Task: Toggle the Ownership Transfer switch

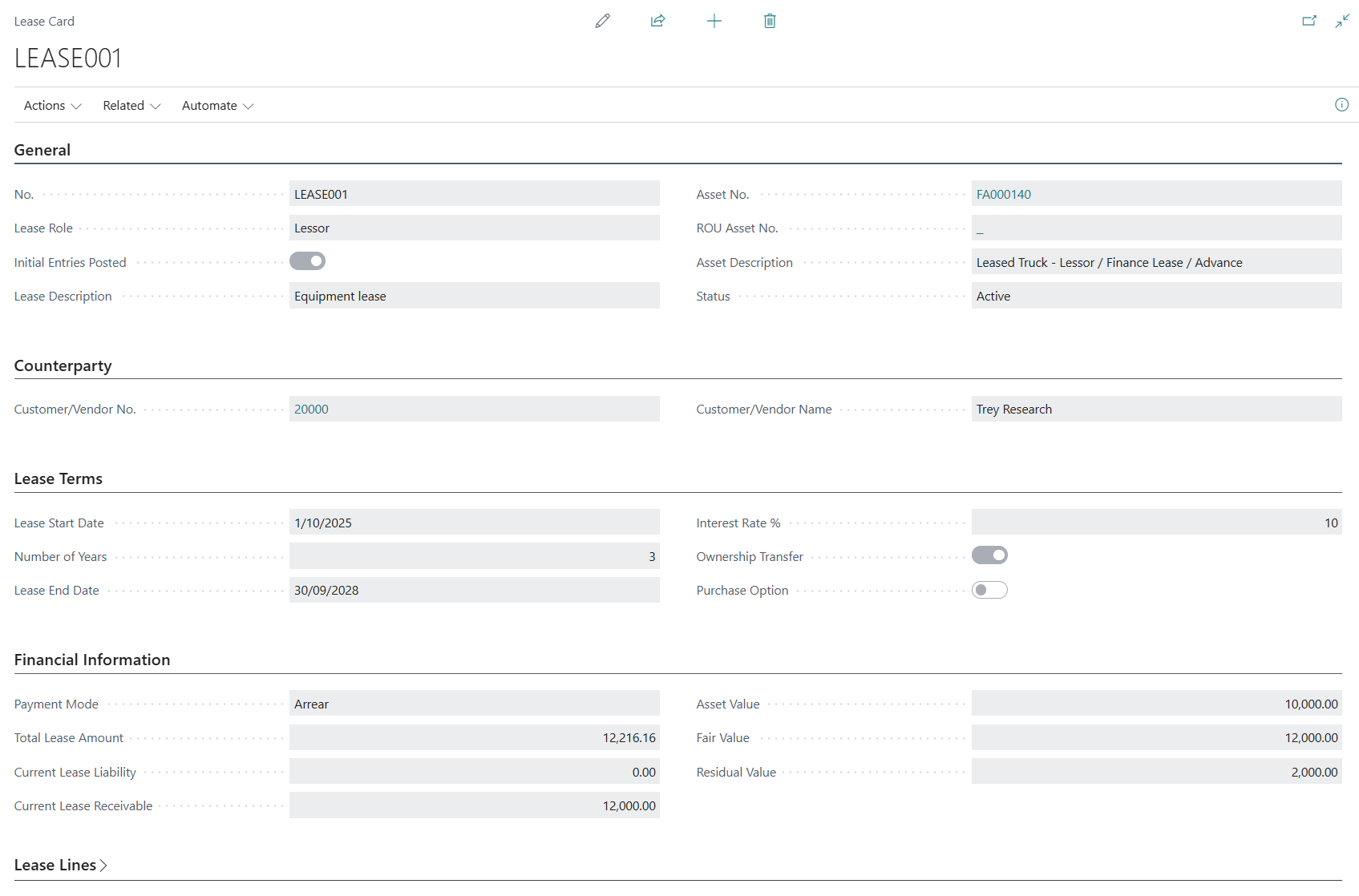Action: click(989, 555)
